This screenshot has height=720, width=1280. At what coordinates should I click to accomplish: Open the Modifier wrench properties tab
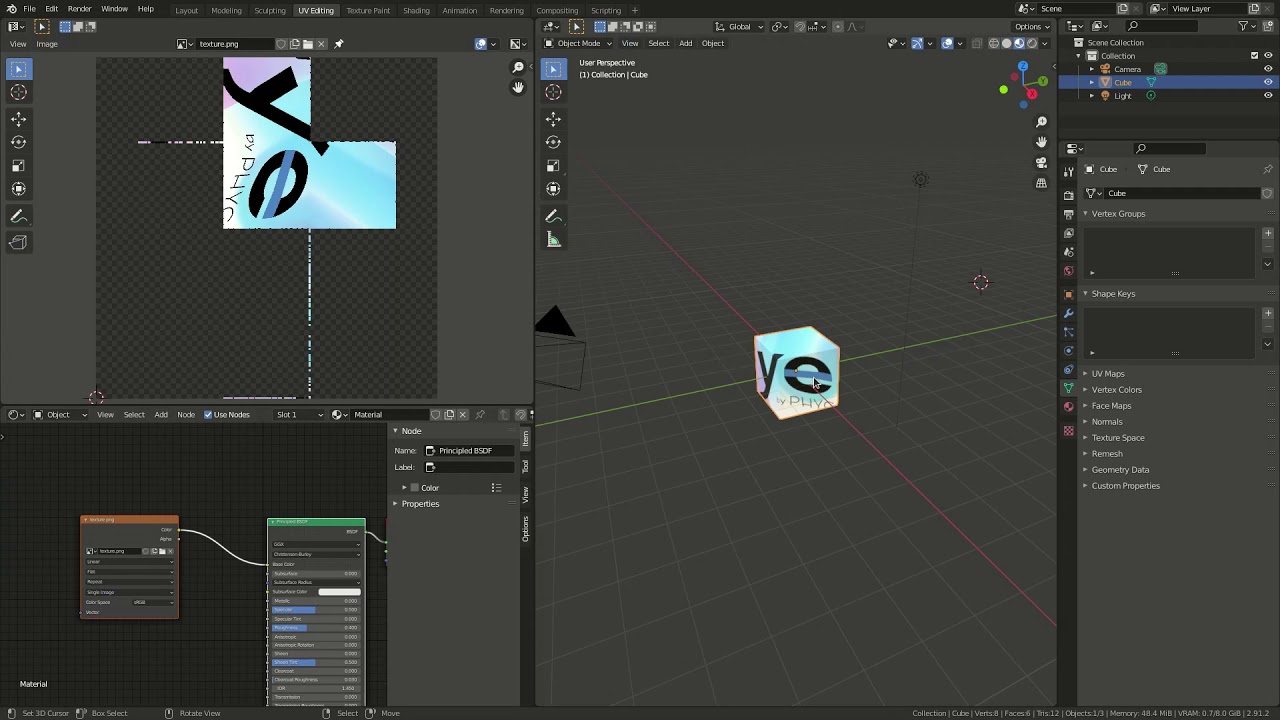[x=1068, y=313]
